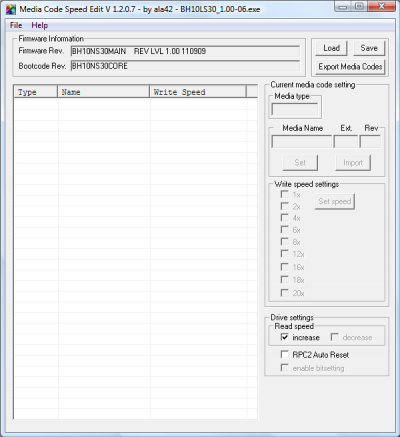Sort list by Type column header
400x437 pixels.
pyautogui.click(x=36, y=92)
